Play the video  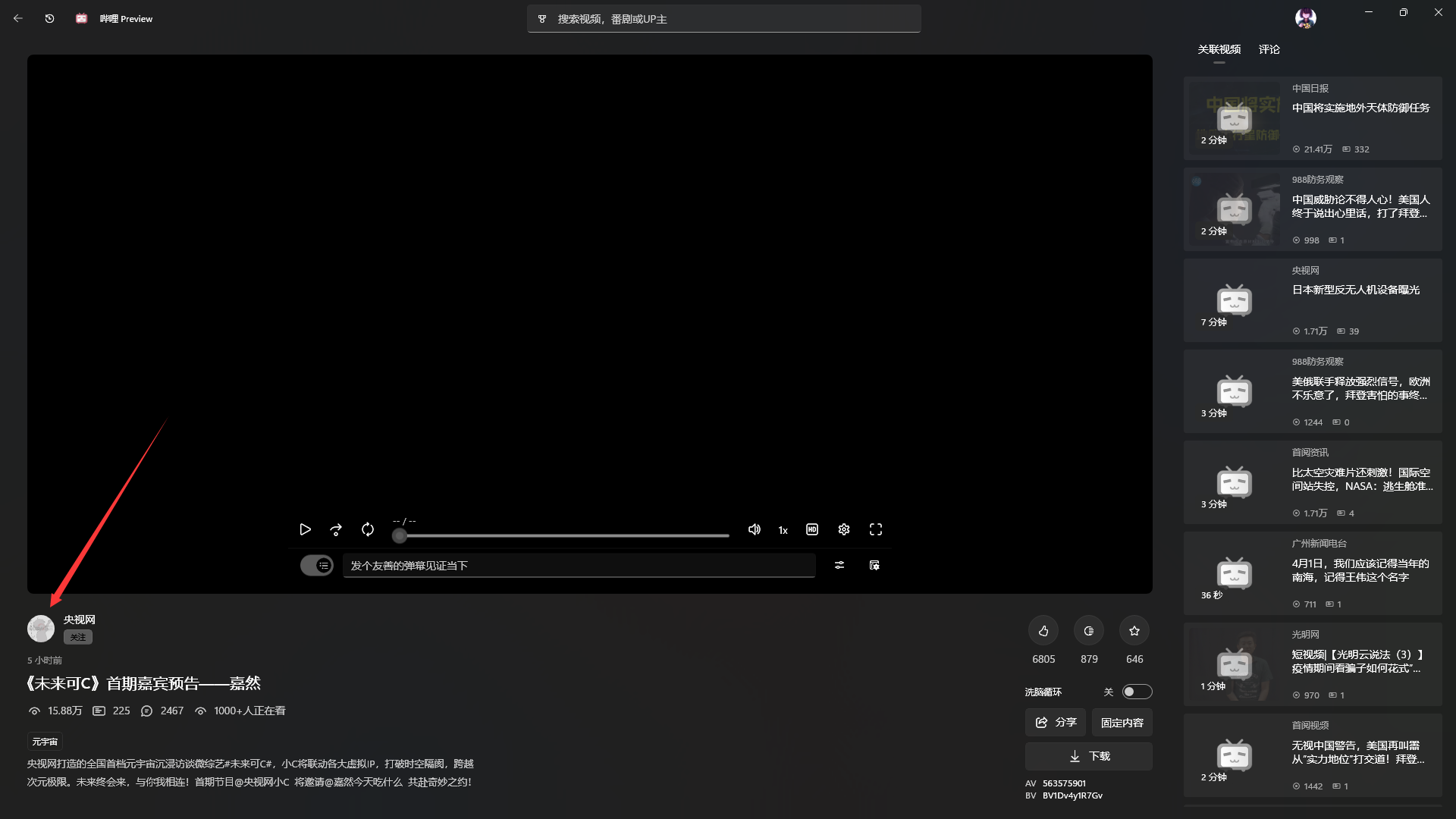point(305,529)
